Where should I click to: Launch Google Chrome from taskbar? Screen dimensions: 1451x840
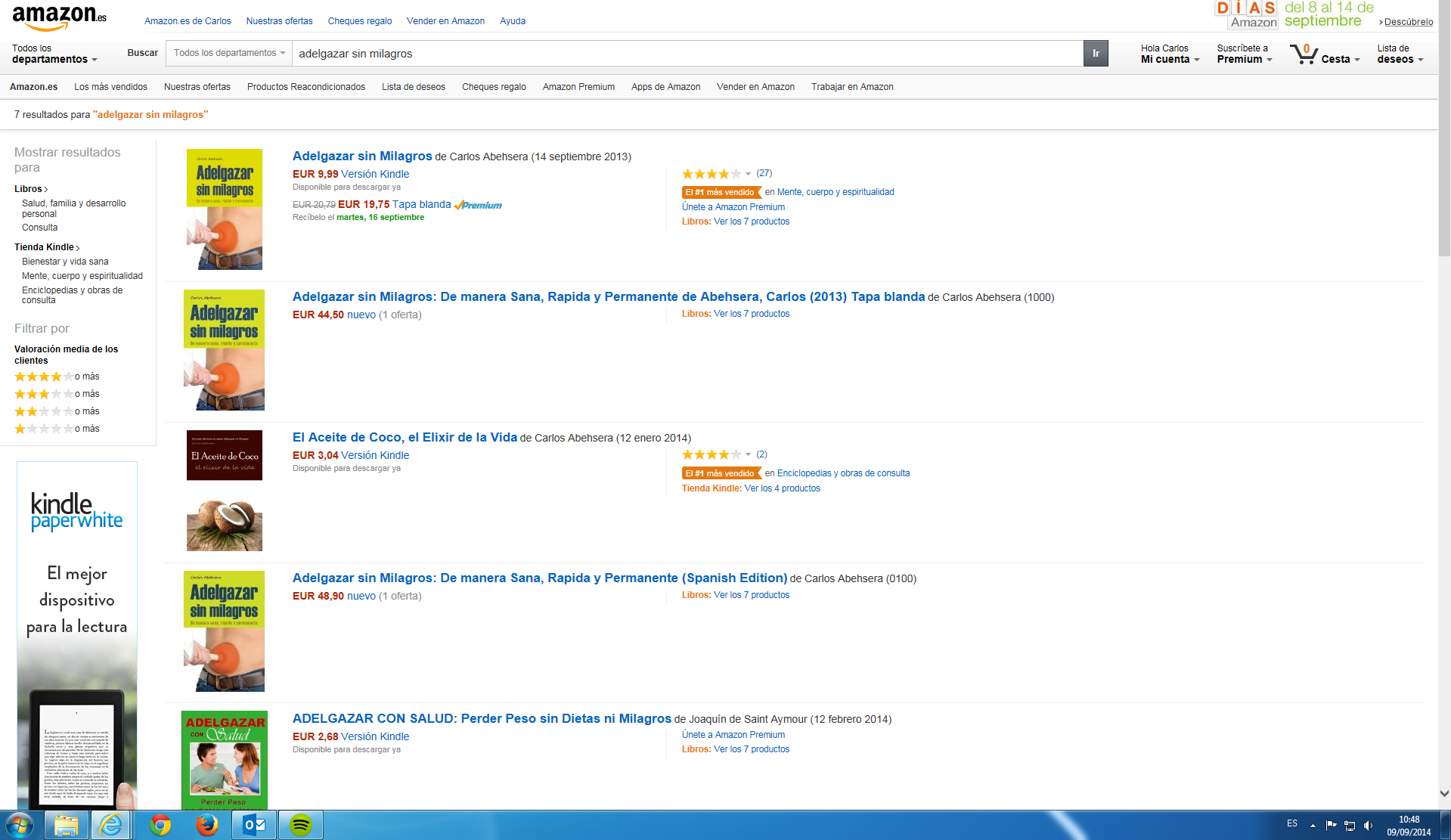click(x=160, y=825)
